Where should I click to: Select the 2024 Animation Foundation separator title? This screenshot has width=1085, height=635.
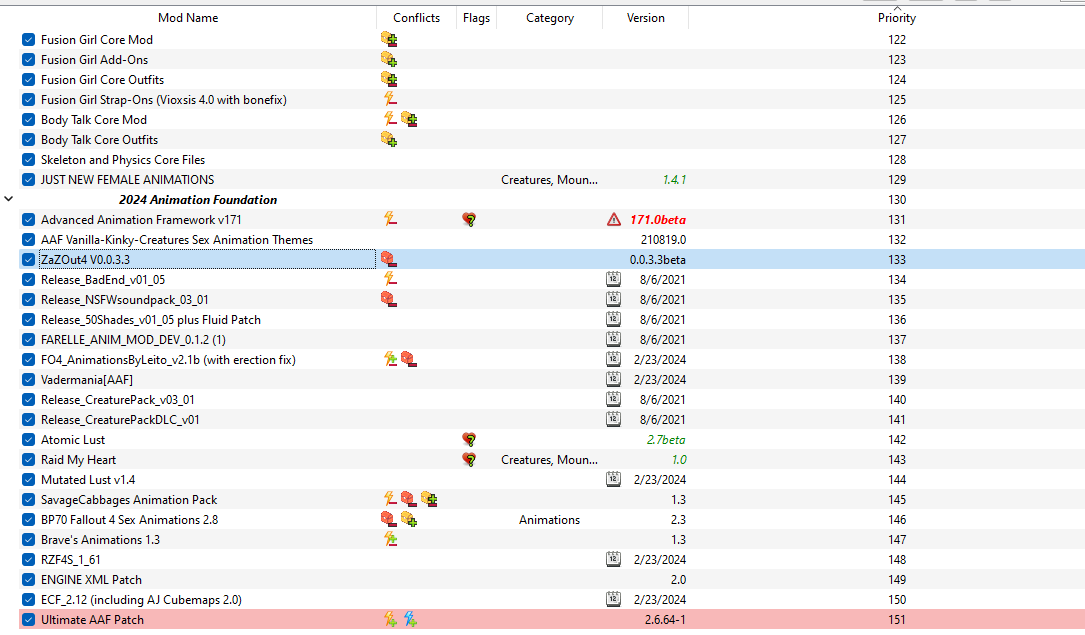pos(198,200)
